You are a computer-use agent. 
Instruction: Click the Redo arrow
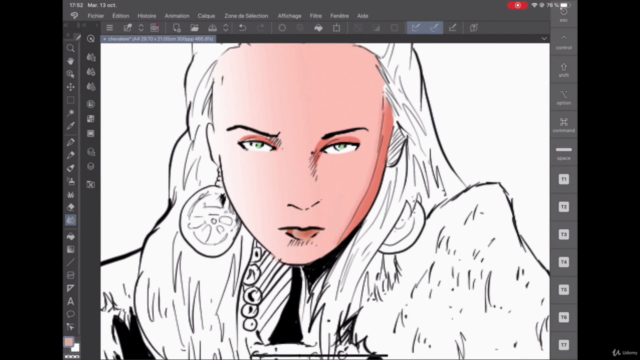(260, 28)
